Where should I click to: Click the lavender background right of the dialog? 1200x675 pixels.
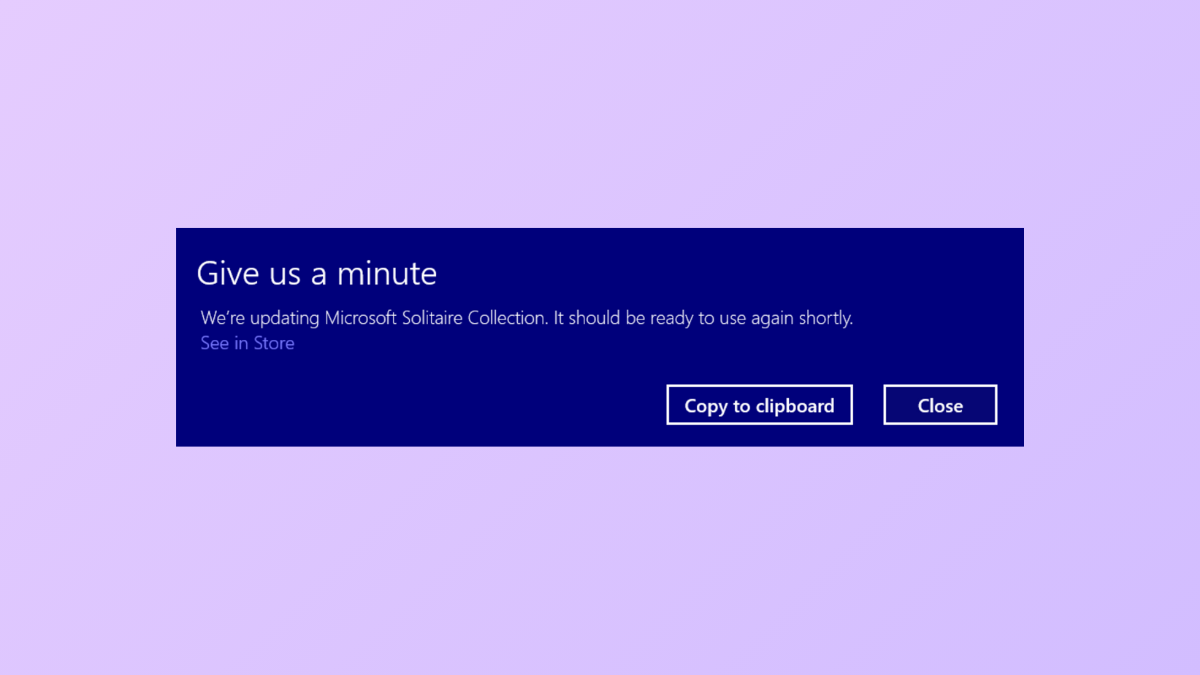click(1110, 337)
